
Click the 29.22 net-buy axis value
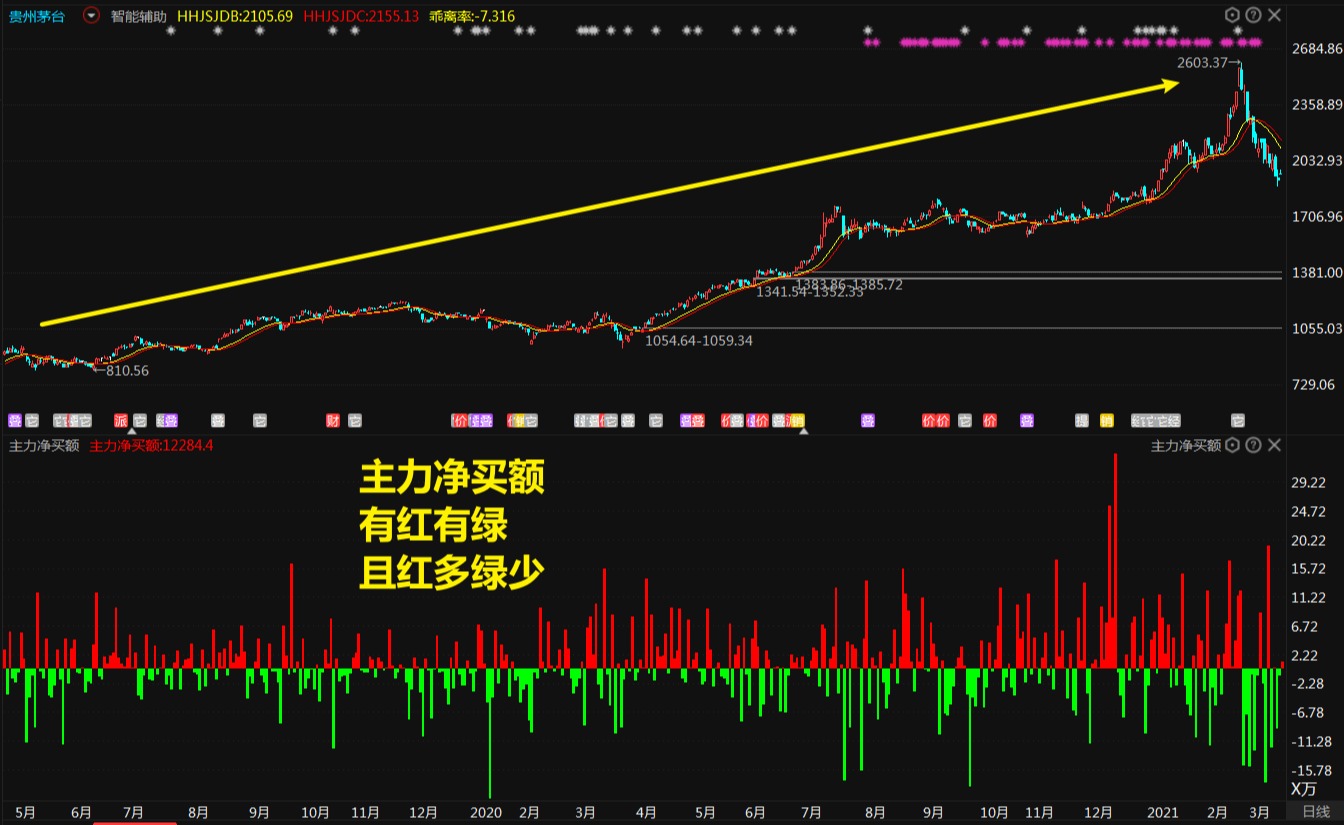pos(1308,483)
